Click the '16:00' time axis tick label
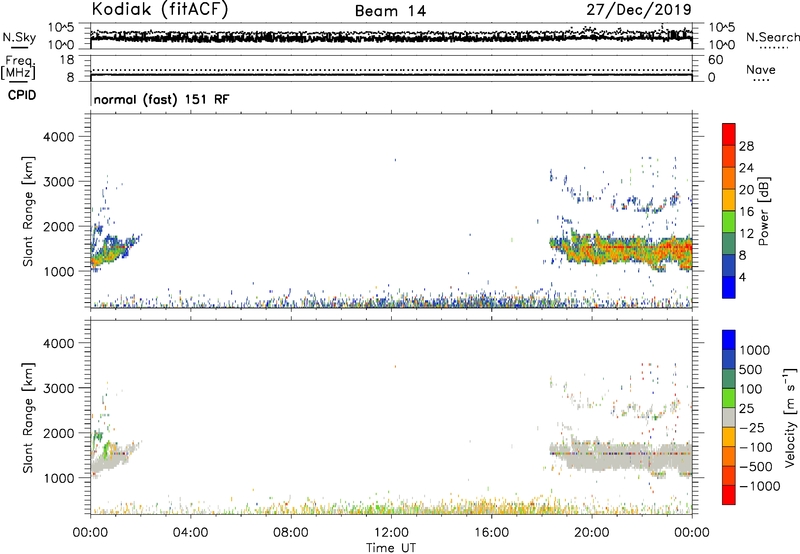Screen dimensions: 800x554 pyautogui.click(x=491, y=533)
